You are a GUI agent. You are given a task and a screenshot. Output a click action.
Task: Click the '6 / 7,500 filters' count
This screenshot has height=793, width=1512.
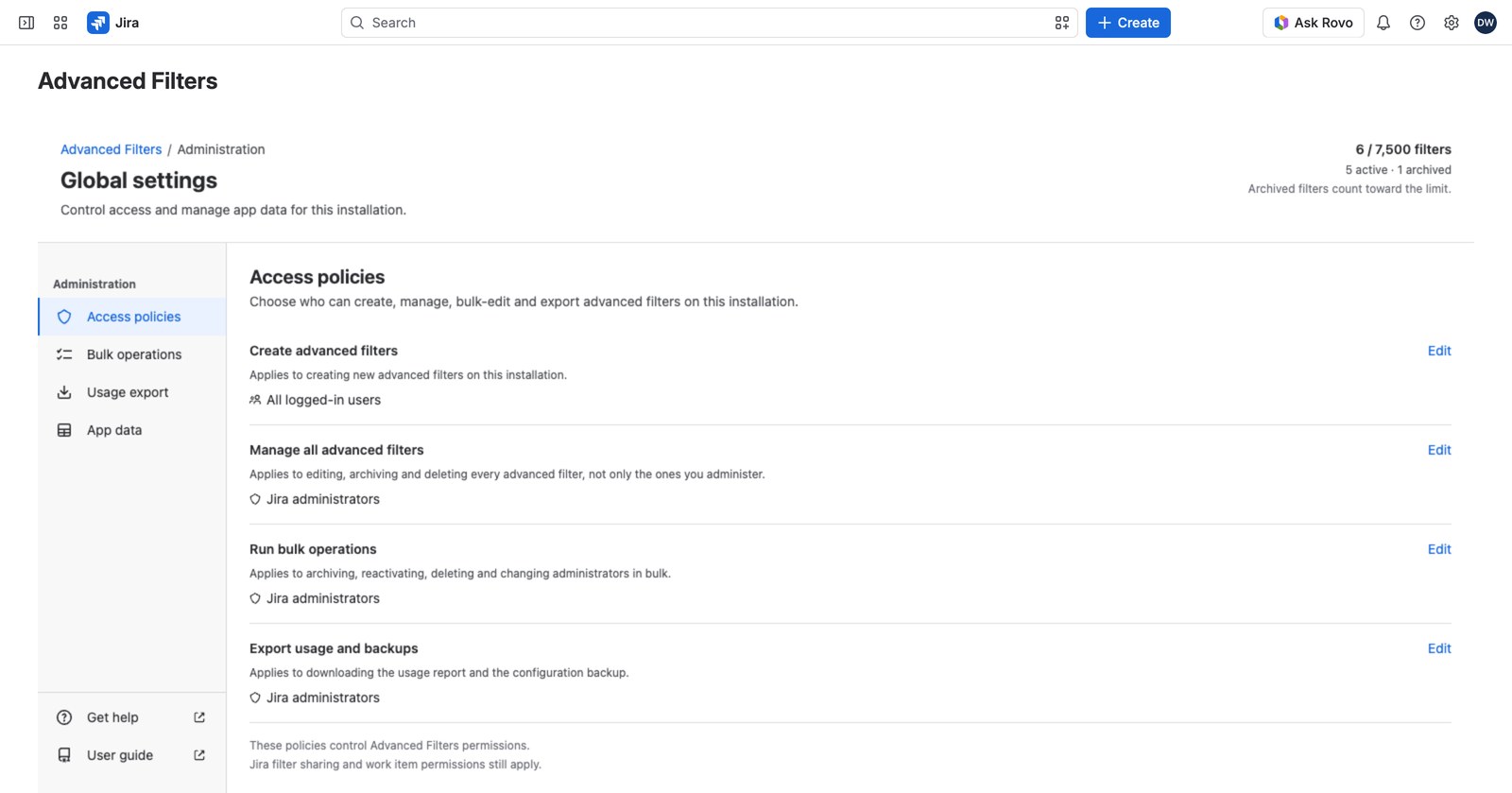1403,149
